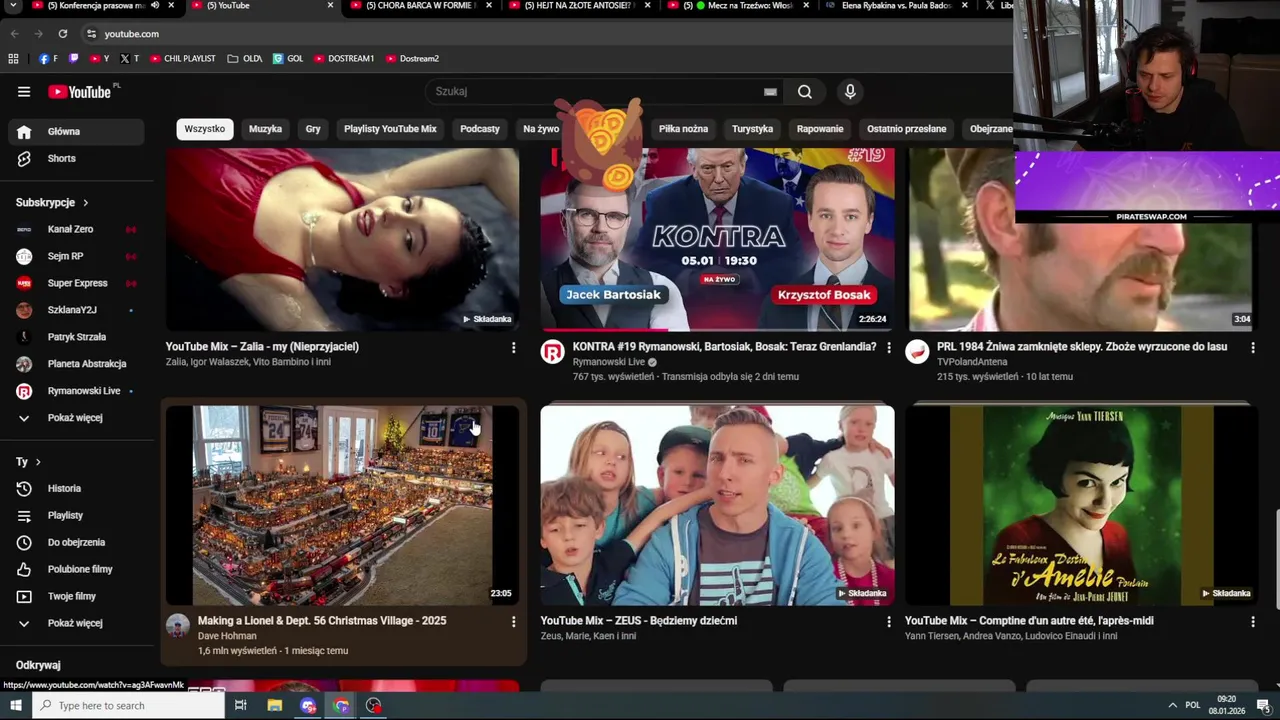
Task: Play the KONTRA 05.01 thumbnail
Action: click(717, 239)
